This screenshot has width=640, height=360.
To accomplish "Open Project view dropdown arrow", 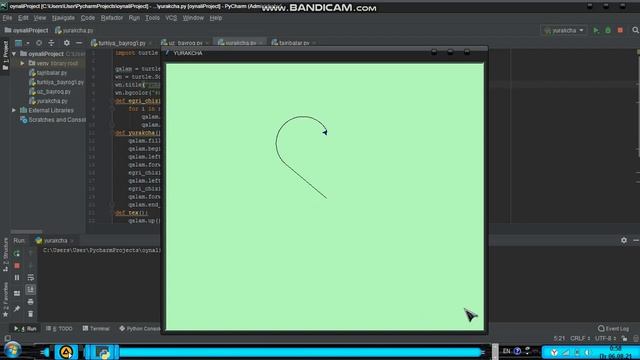I will [x=28, y=43].
